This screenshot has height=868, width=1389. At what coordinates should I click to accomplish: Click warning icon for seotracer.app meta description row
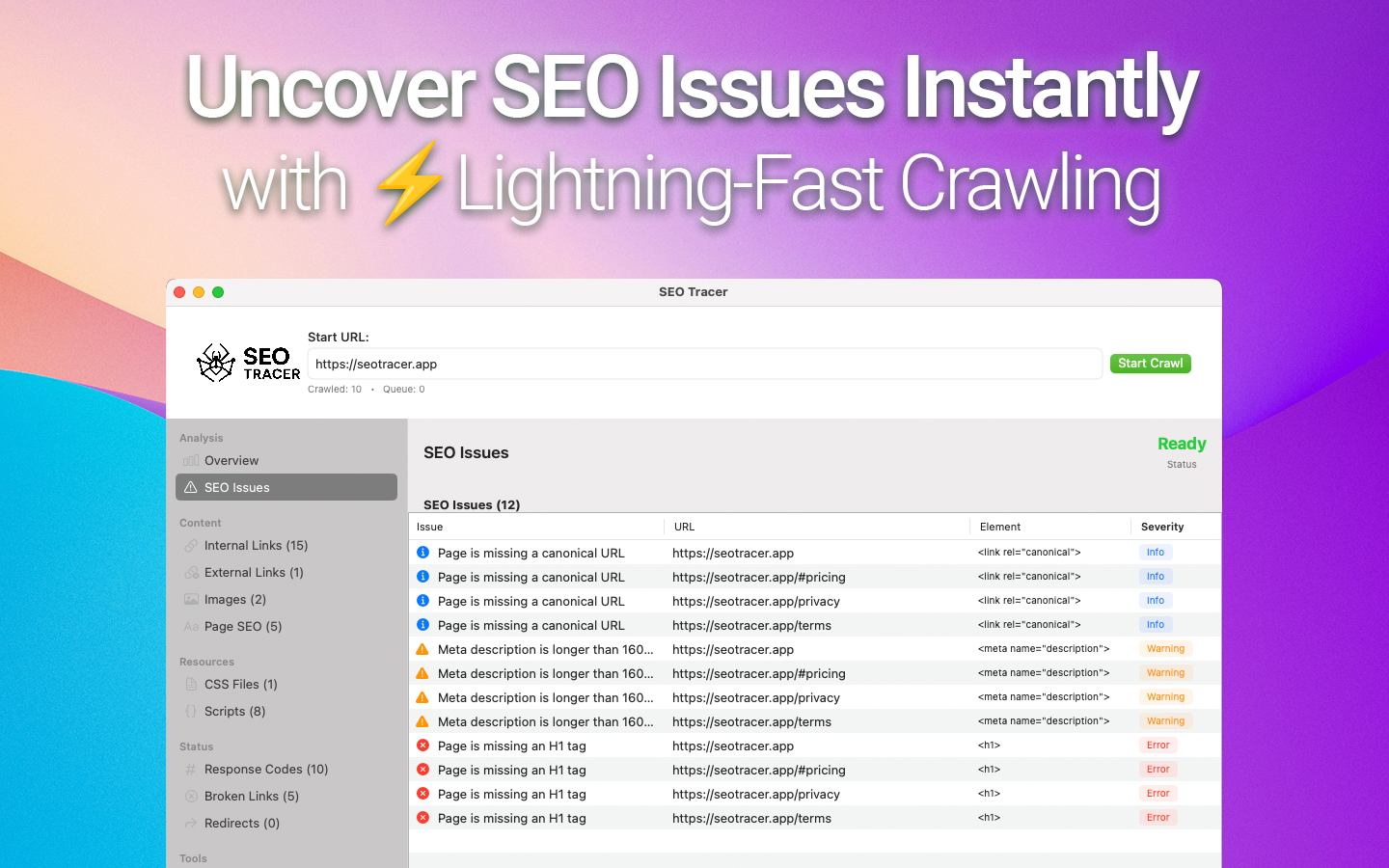(422, 649)
